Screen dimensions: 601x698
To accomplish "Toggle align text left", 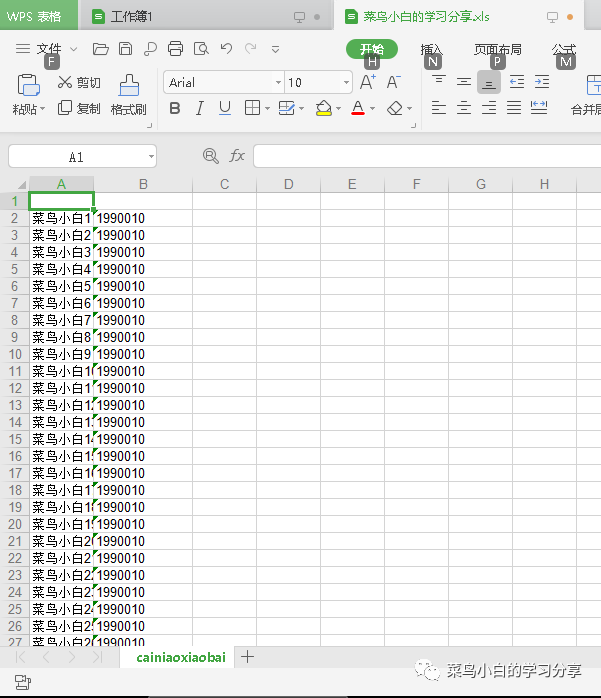I will (439, 108).
